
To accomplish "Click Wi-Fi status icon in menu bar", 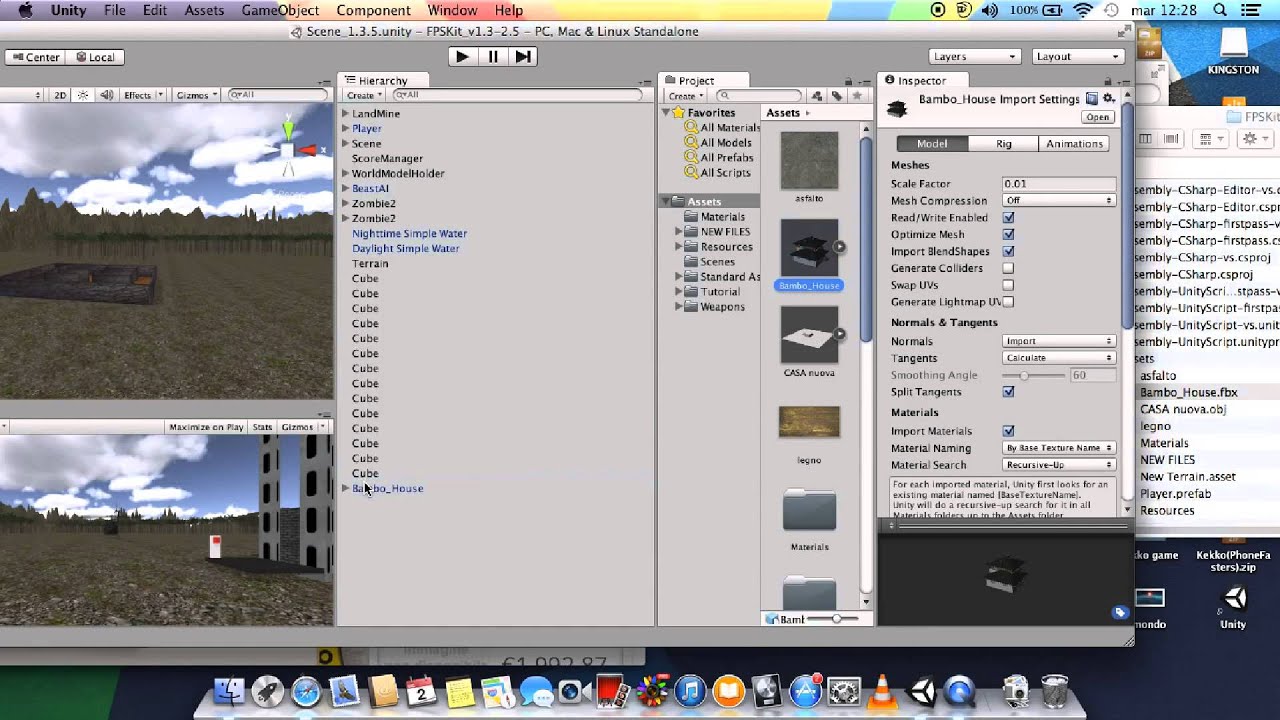I will tap(1083, 10).
